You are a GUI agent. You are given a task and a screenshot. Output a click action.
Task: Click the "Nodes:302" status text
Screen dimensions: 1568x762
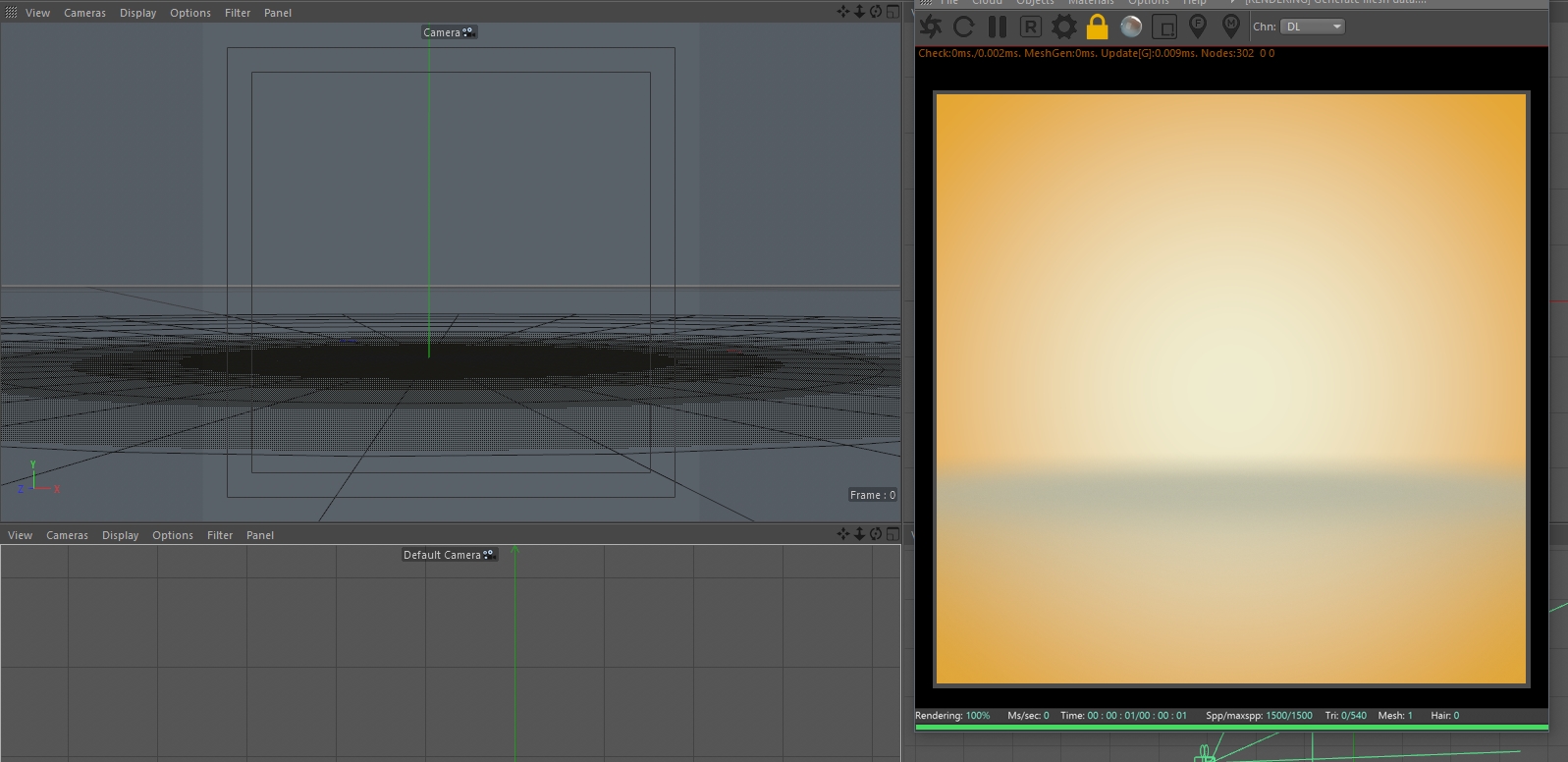[x=1227, y=53]
